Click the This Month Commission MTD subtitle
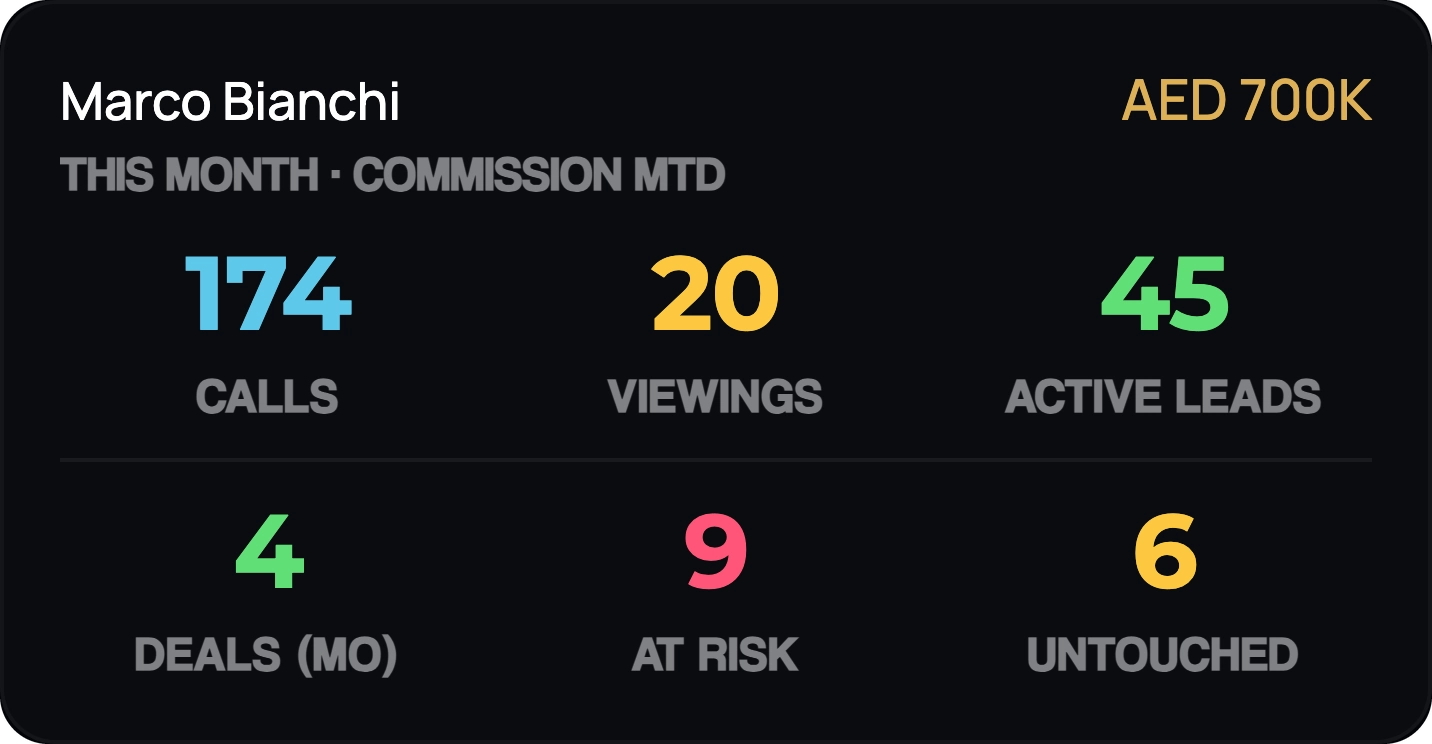1432x744 pixels. 393,175
